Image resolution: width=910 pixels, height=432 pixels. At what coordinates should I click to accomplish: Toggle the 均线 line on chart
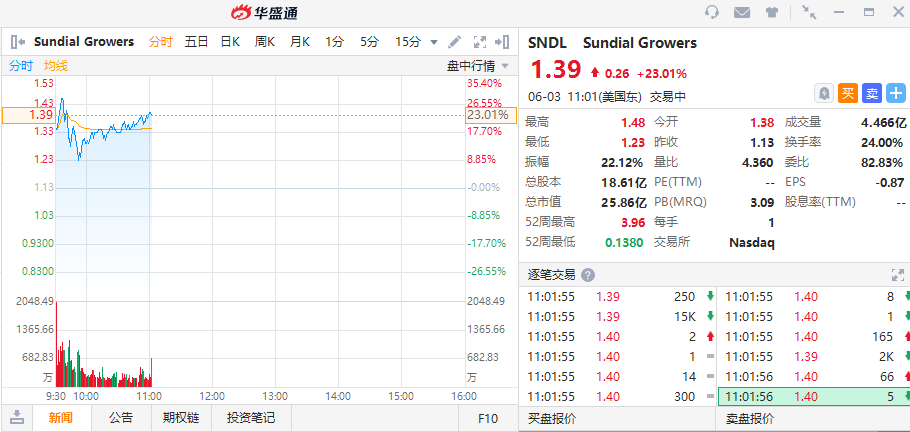(x=56, y=66)
